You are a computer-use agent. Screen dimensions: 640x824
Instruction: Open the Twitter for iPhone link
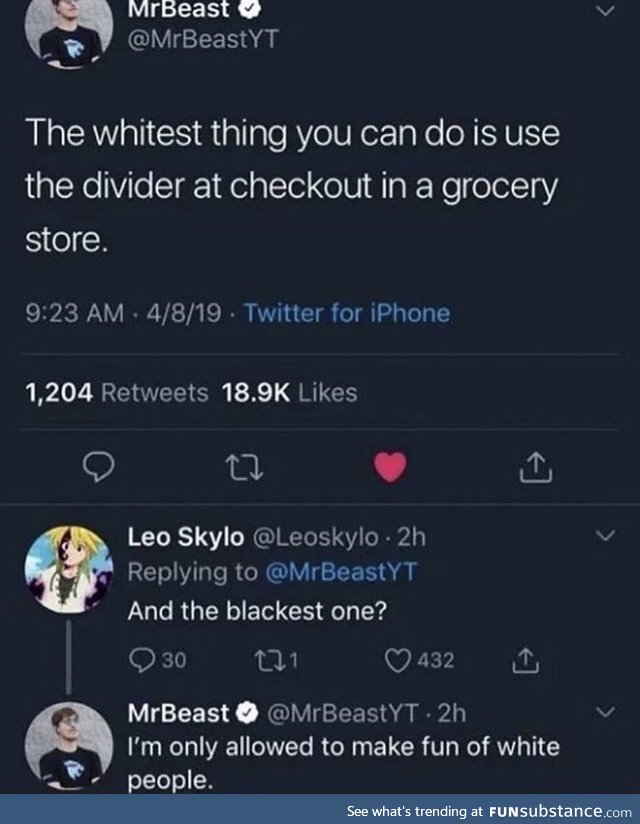coord(347,313)
